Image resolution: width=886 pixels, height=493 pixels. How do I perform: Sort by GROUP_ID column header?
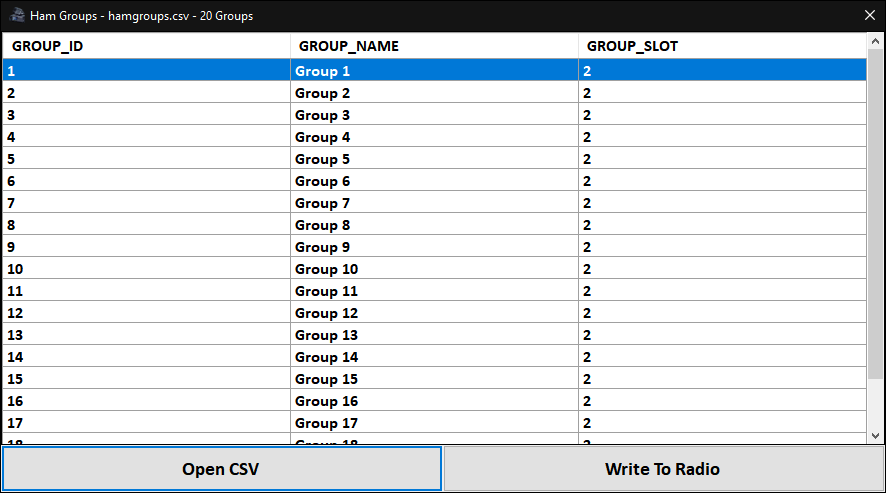point(146,46)
